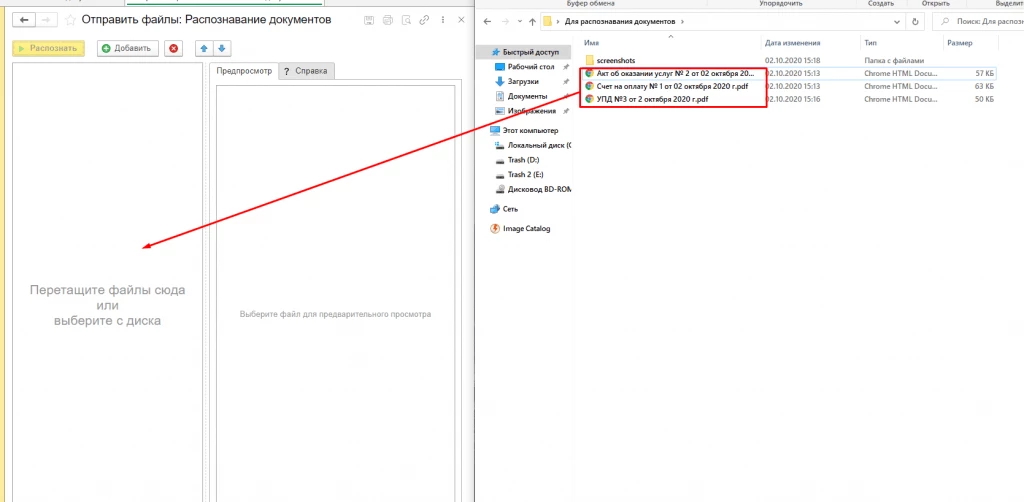Open Документы in navigation pane
This screenshot has height=502, width=1024.
(528, 96)
